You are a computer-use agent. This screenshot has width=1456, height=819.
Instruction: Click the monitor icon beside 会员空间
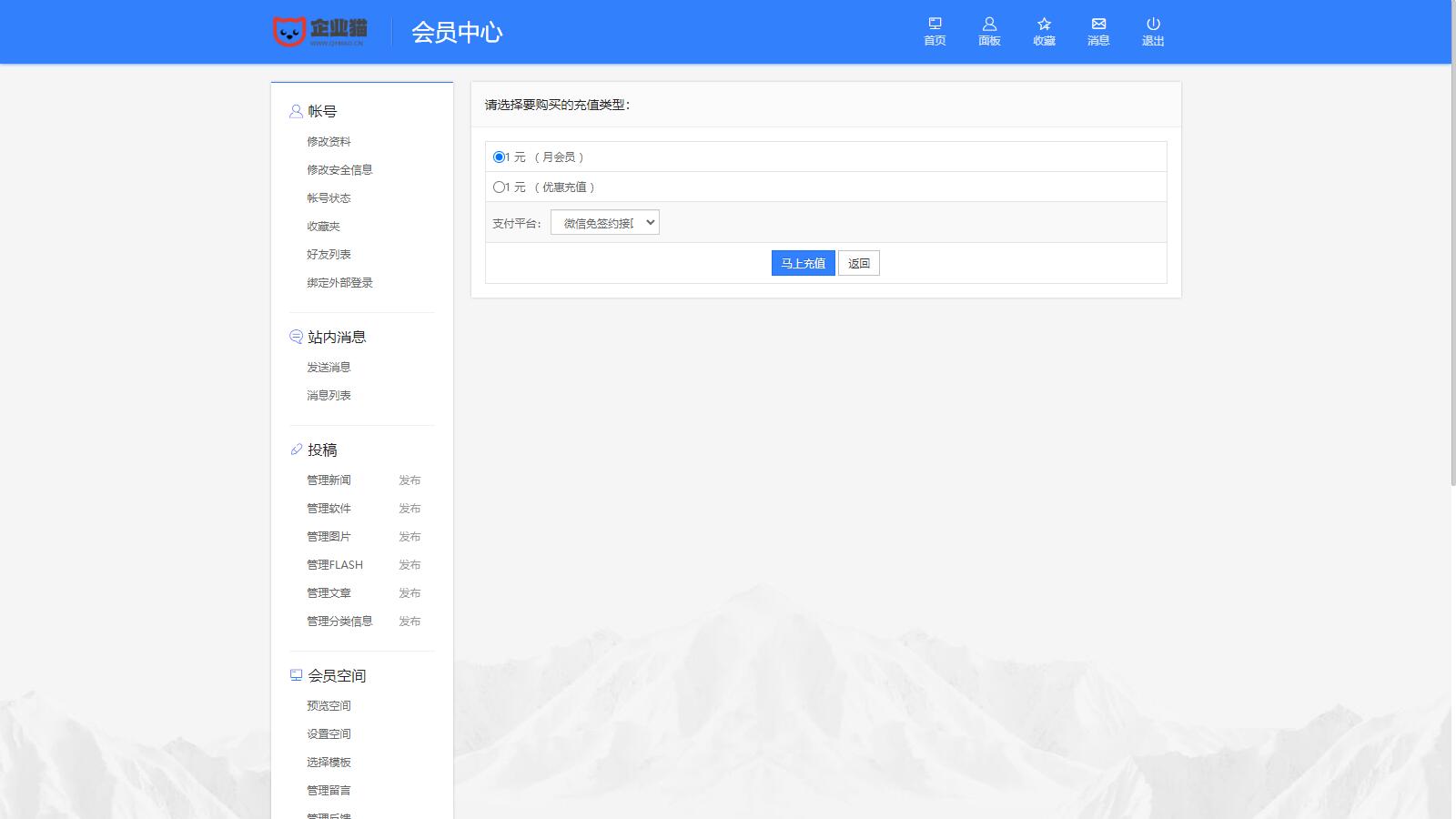294,674
